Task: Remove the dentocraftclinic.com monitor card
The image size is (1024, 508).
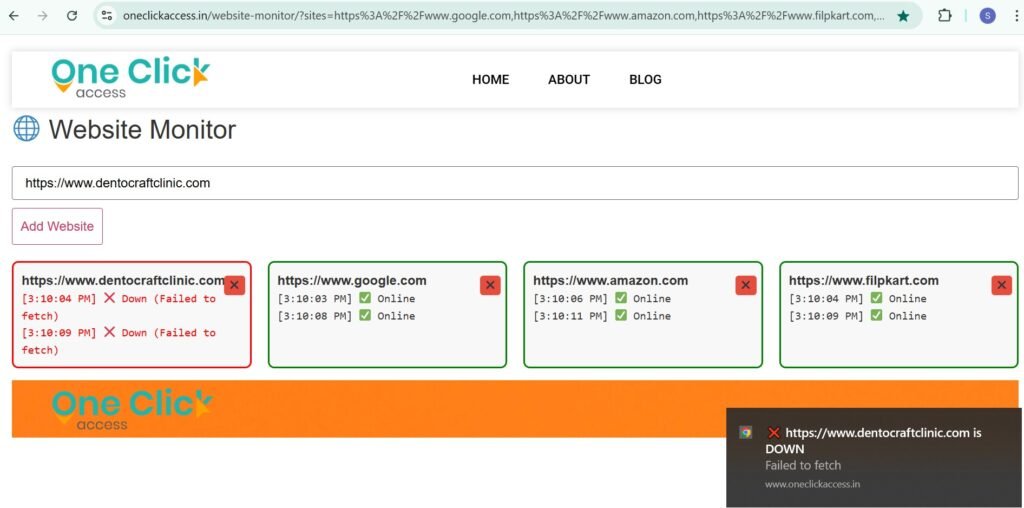Action: (x=234, y=285)
